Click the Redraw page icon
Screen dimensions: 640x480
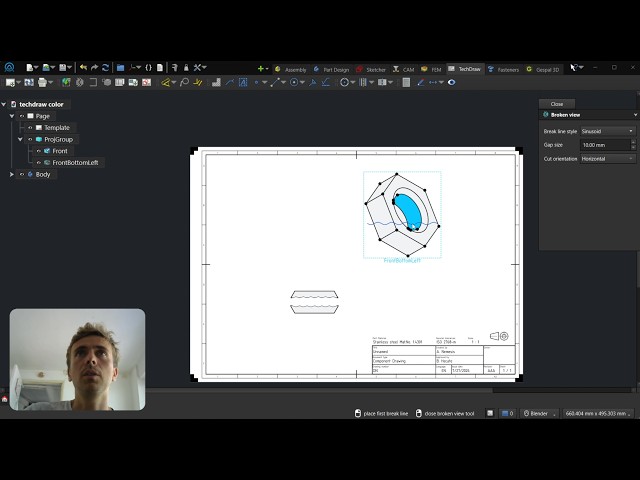(29, 82)
